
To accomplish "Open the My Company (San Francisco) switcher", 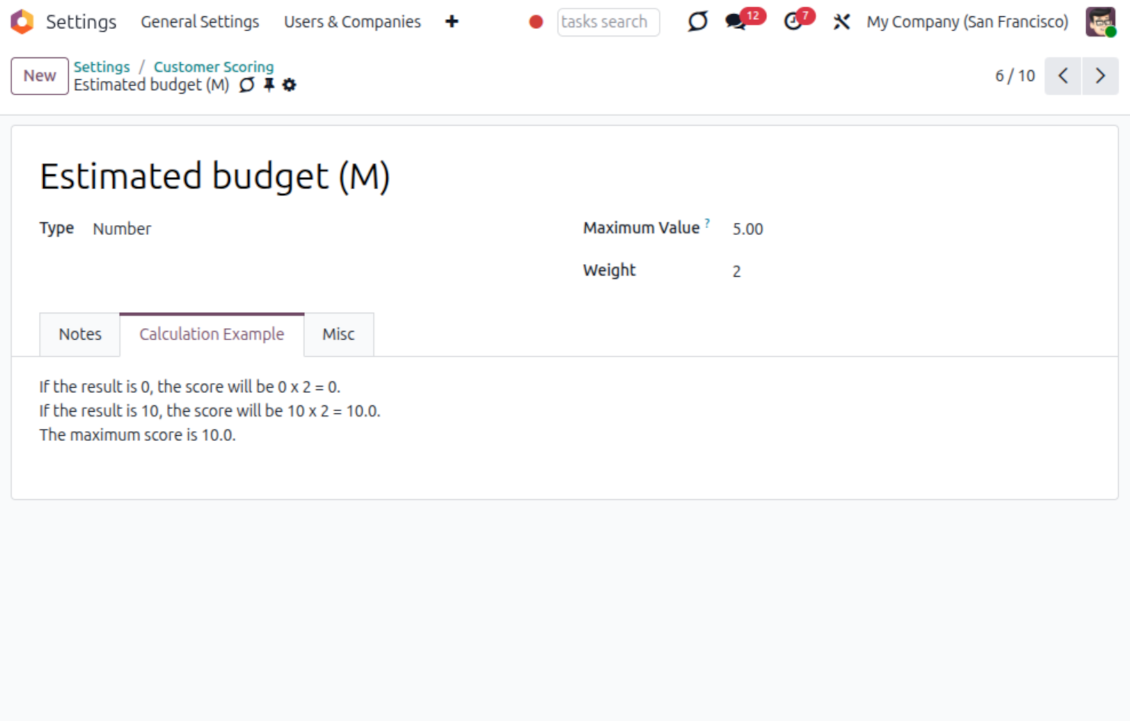I will 967,22.
